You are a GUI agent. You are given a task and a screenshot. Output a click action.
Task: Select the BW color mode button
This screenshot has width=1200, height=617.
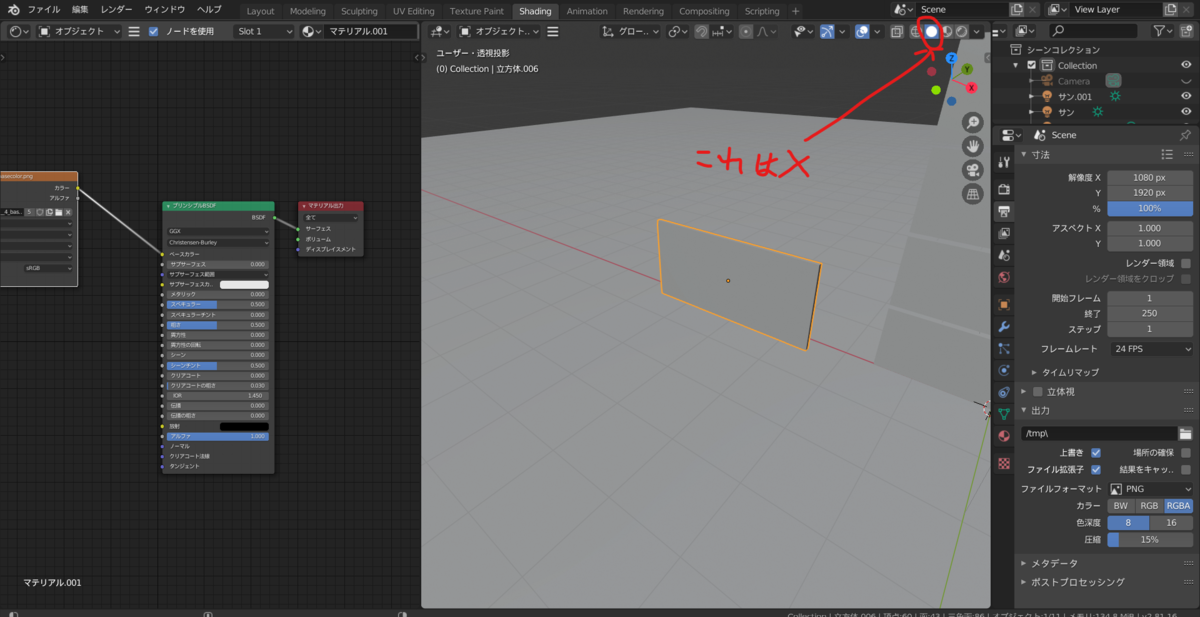click(1121, 505)
